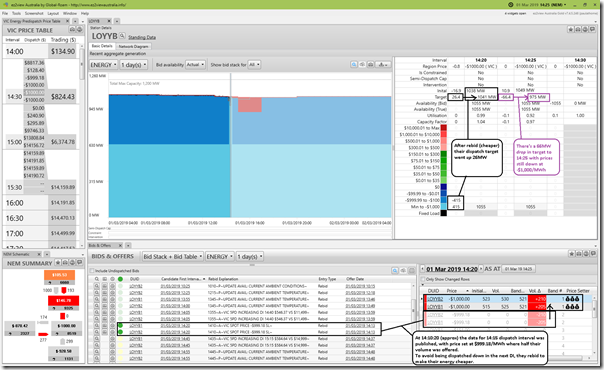Open the Bid availability Actual dropdown
Viewport: 604px width, 370px height.
195,65
